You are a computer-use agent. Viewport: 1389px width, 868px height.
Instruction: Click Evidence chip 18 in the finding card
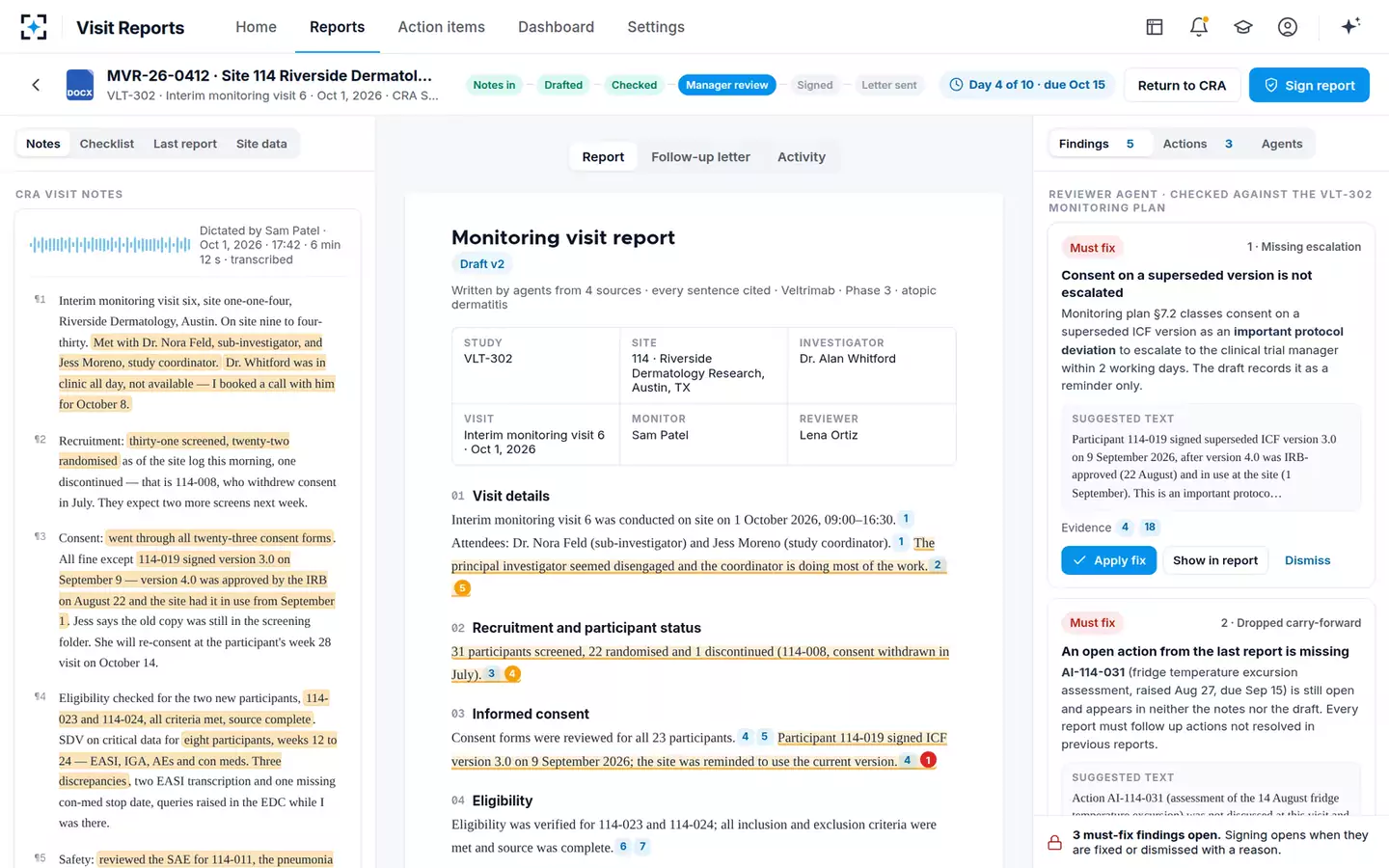[x=1150, y=528]
